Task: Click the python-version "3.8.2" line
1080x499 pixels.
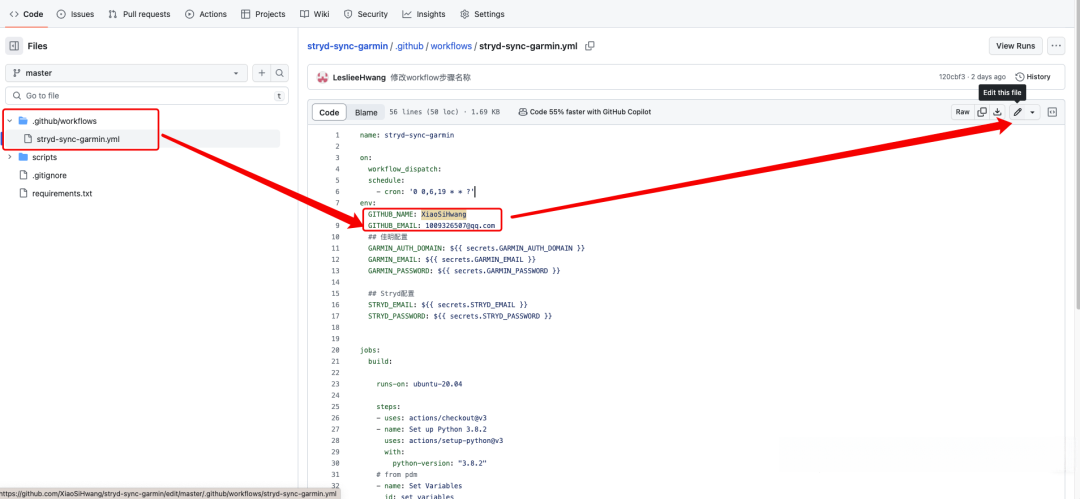Action: [x=440, y=462]
